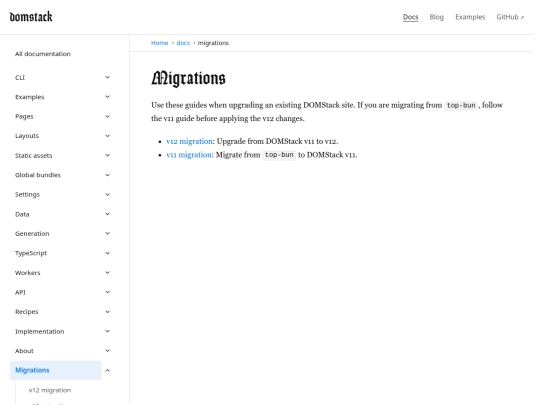The width and height of the screenshot is (540, 405).
Task: Open the Implementation sidebar page
Action: tap(40, 331)
